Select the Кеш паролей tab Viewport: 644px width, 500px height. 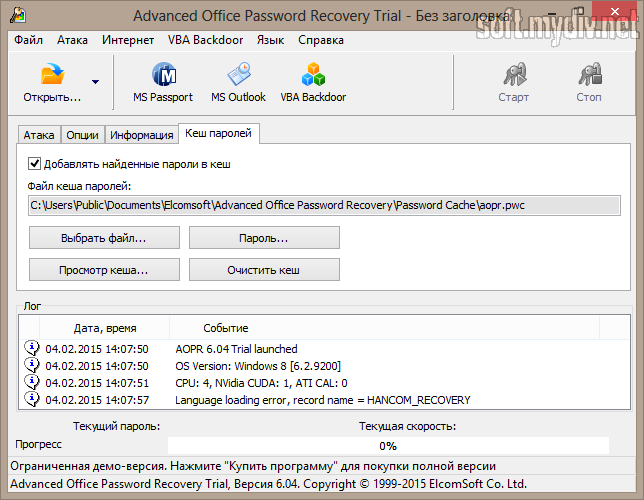coord(218,134)
